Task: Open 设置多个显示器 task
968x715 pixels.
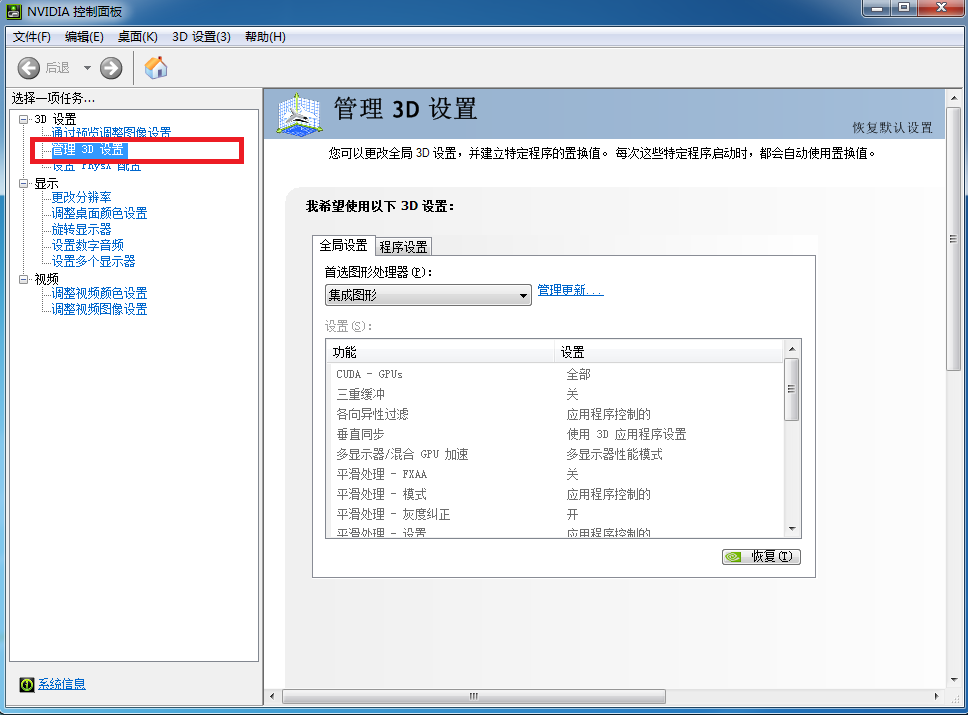Action: pos(93,262)
